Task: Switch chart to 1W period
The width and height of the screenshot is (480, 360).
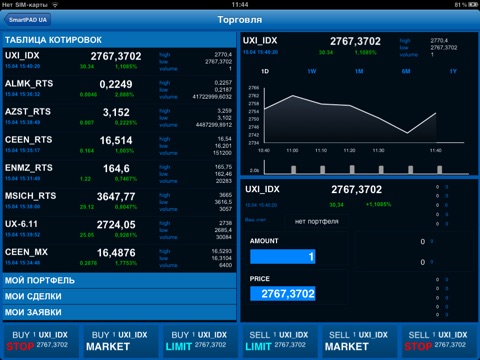Action: (x=312, y=71)
